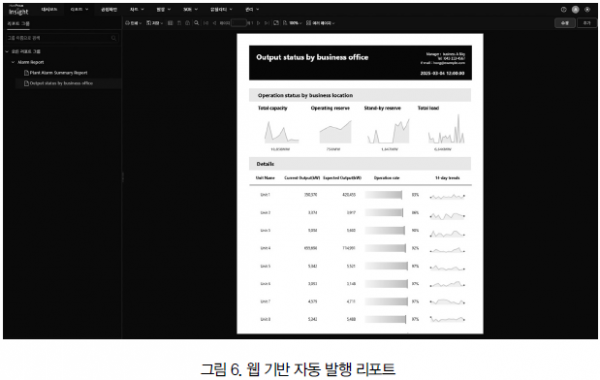Open the save (저장) dropdown in viewer toolbar
Screen dimensions: 600x380
[155, 23]
